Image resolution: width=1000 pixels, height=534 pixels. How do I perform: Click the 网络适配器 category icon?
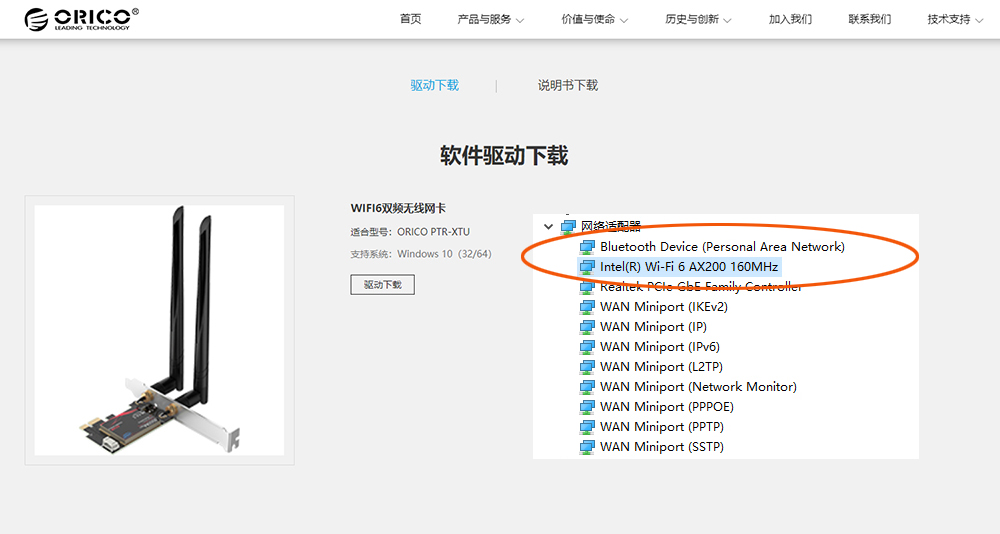point(568,226)
